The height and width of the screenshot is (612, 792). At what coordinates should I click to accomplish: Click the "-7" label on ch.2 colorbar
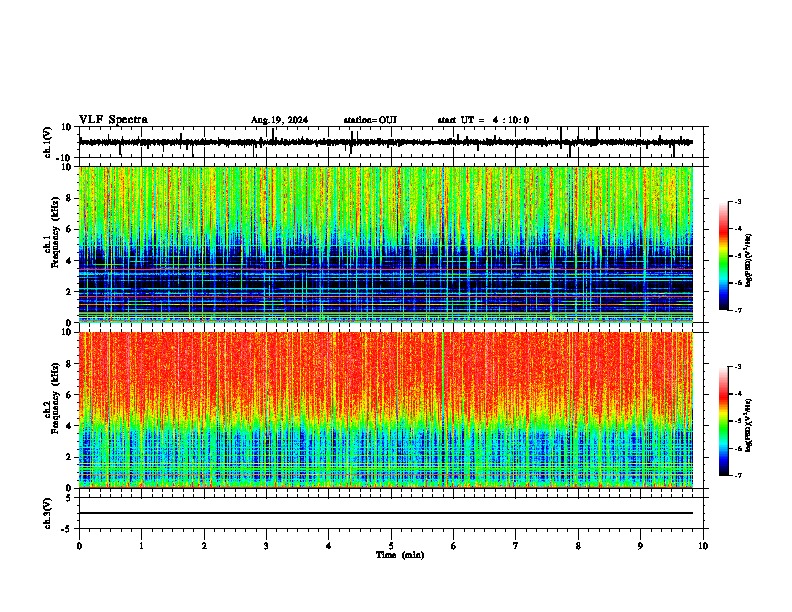[x=737, y=475]
